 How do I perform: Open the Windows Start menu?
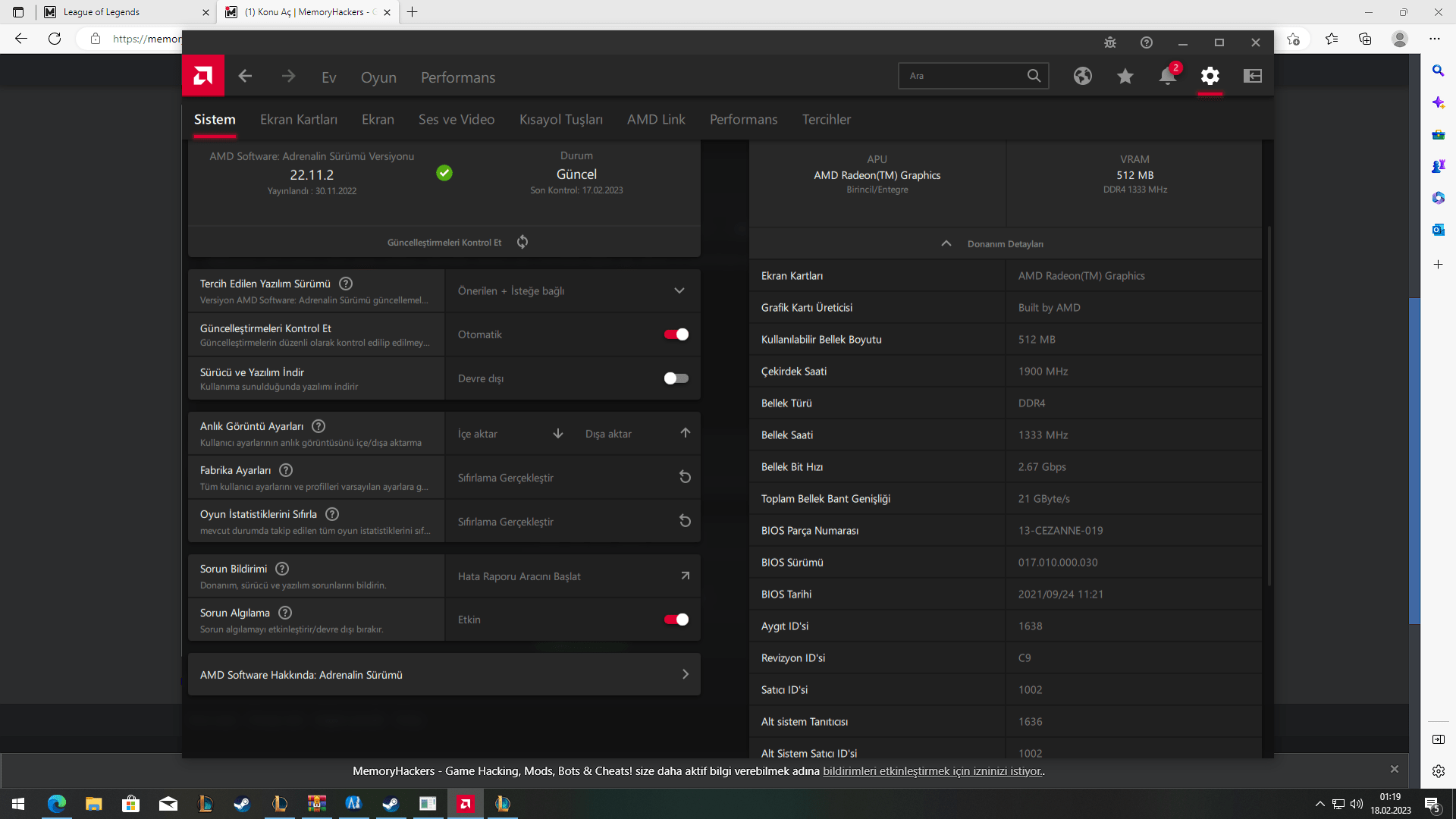coord(18,804)
